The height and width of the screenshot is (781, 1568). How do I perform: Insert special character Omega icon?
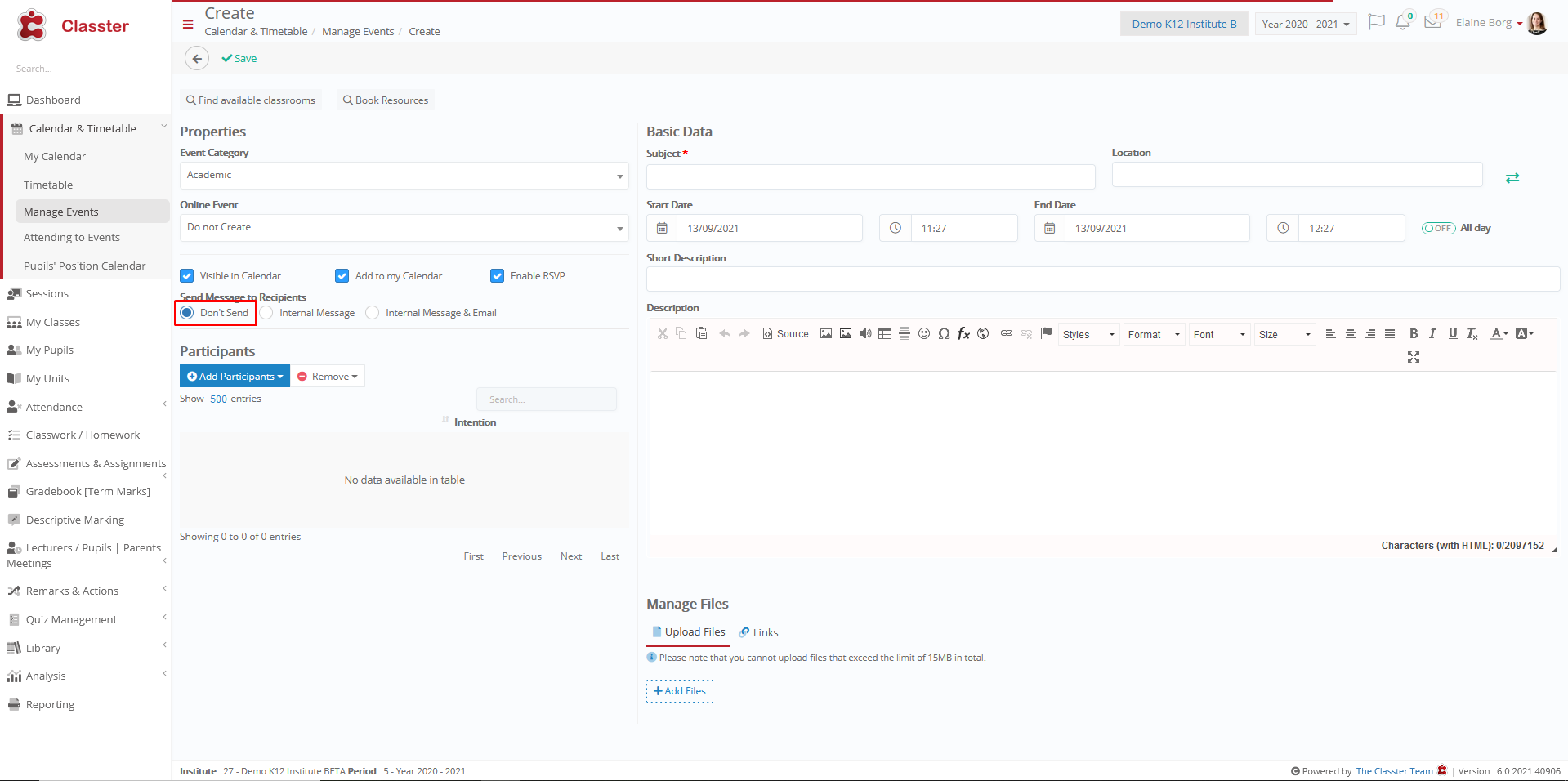click(944, 333)
